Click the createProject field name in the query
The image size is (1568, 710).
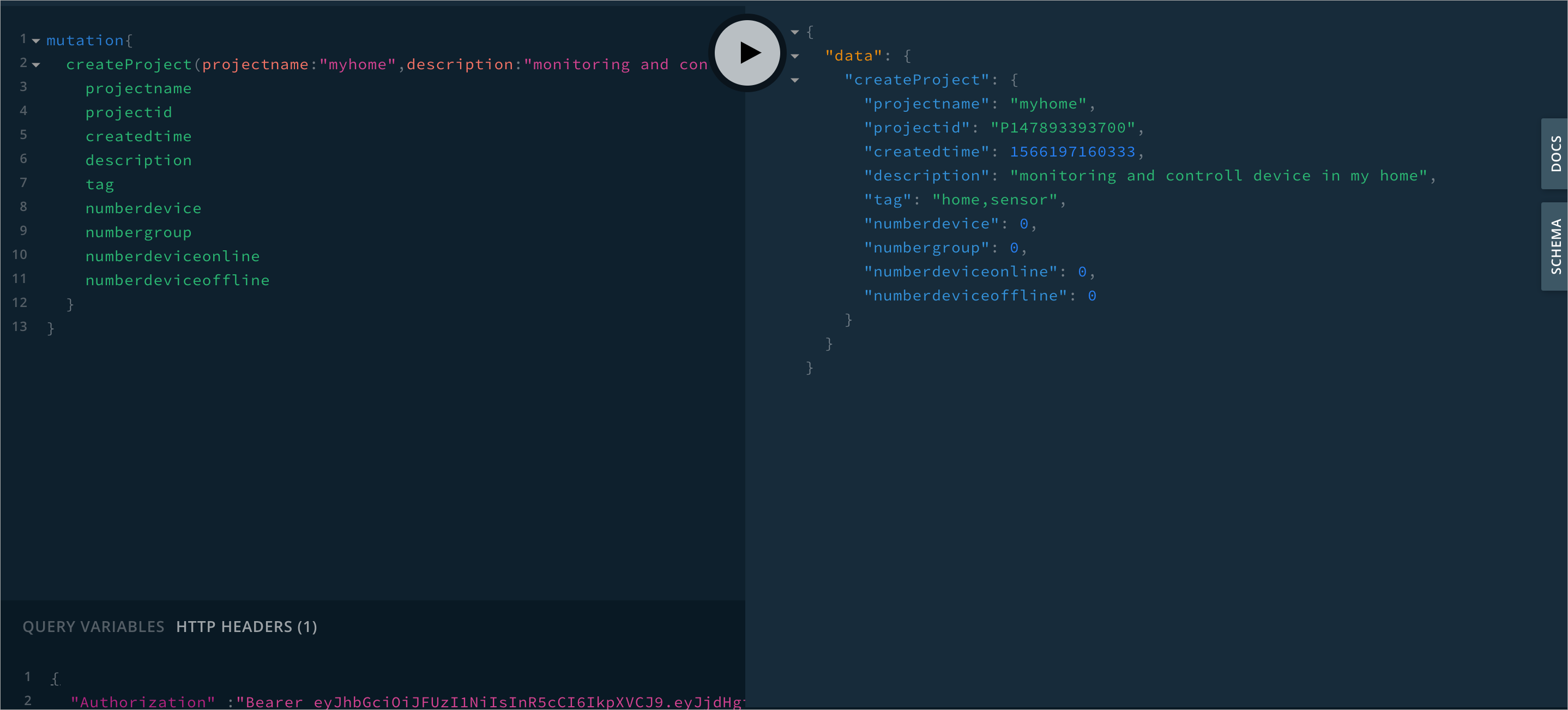point(129,64)
